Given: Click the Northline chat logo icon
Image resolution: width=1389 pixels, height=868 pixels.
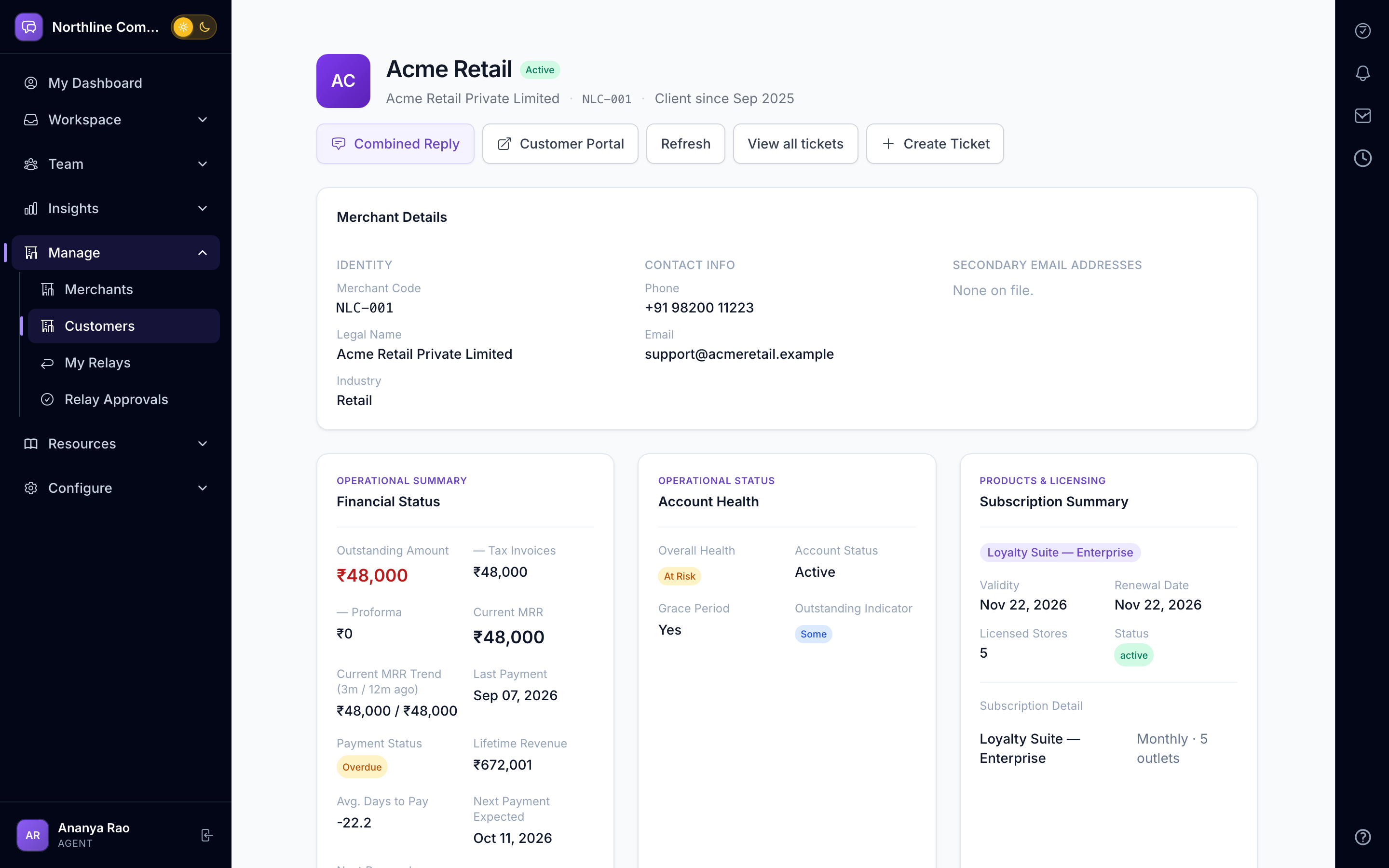Looking at the screenshot, I should click(29, 27).
